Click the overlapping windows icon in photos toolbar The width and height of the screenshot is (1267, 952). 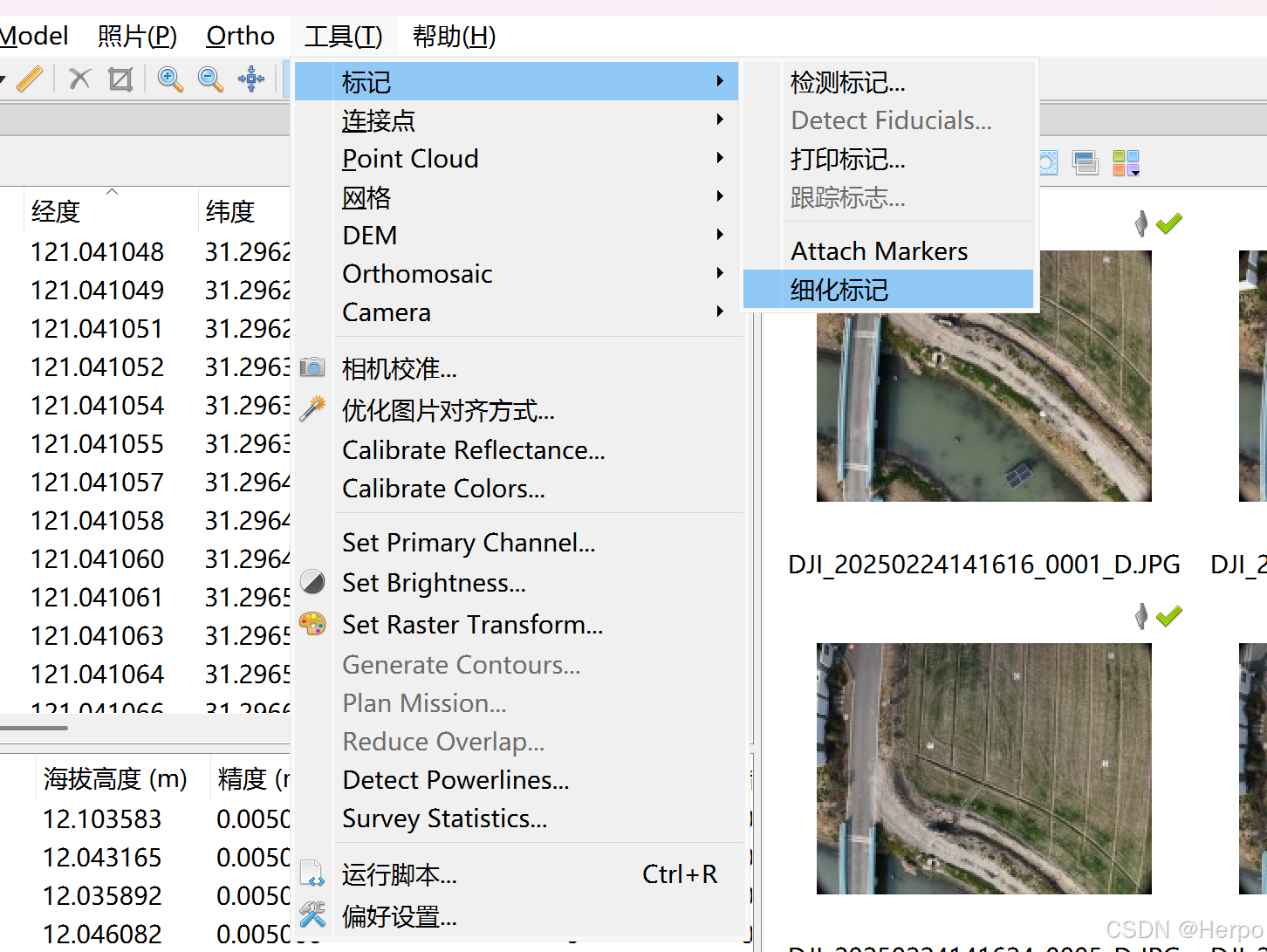(1086, 162)
